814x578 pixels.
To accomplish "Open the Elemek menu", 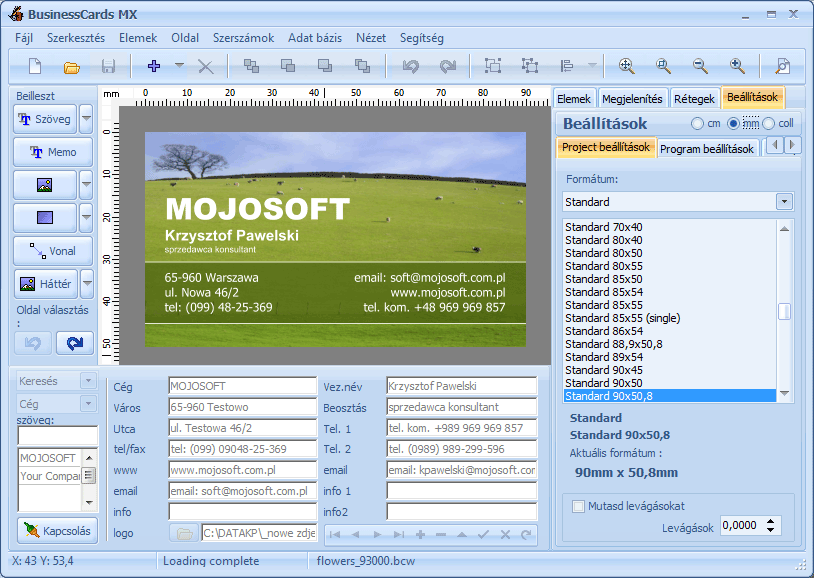I will tap(138, 38).
